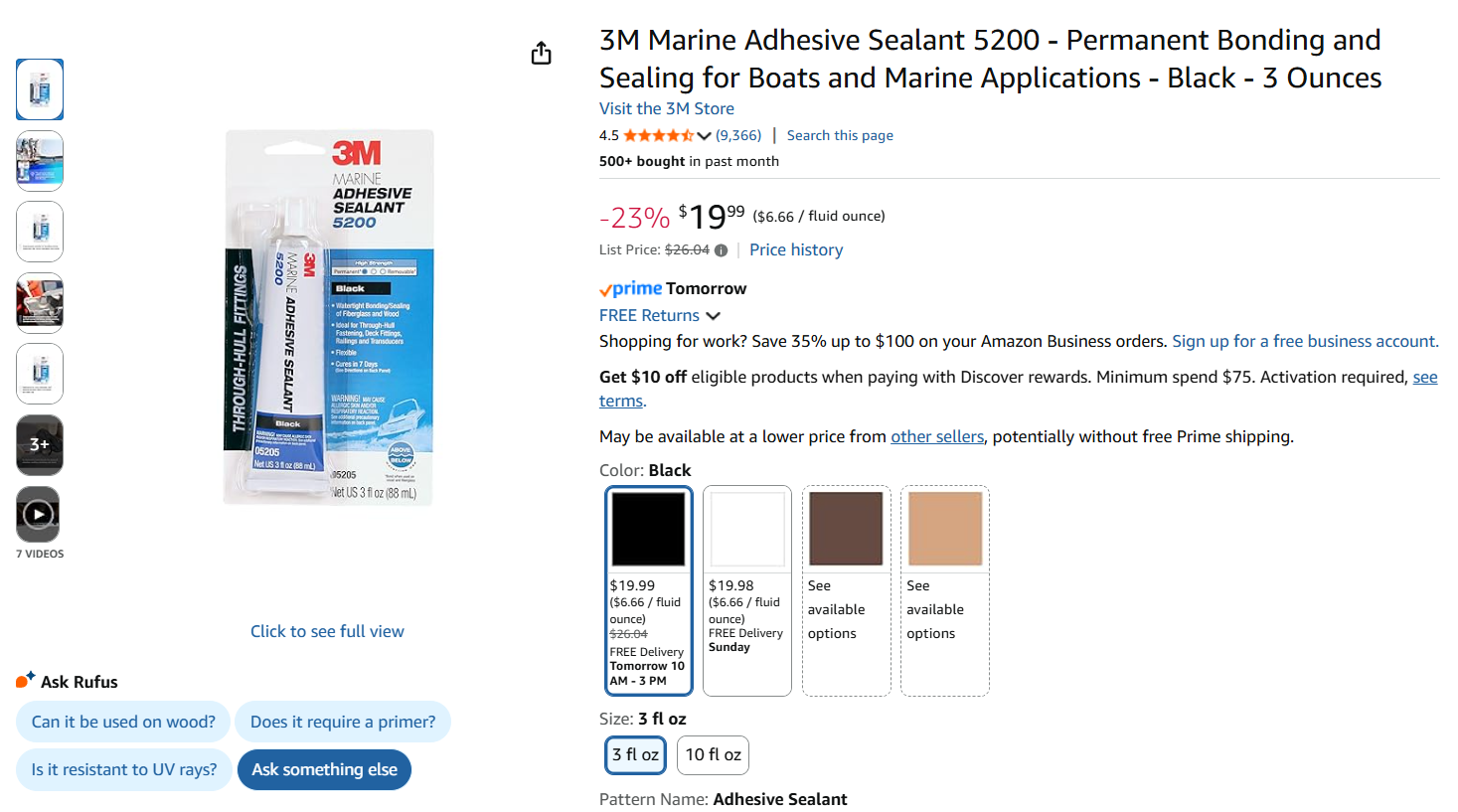Viewport: 1458px width, 812px height.
Task: Visit the 3M Store link
Action: pyautogui.click(x=666, y=108)
